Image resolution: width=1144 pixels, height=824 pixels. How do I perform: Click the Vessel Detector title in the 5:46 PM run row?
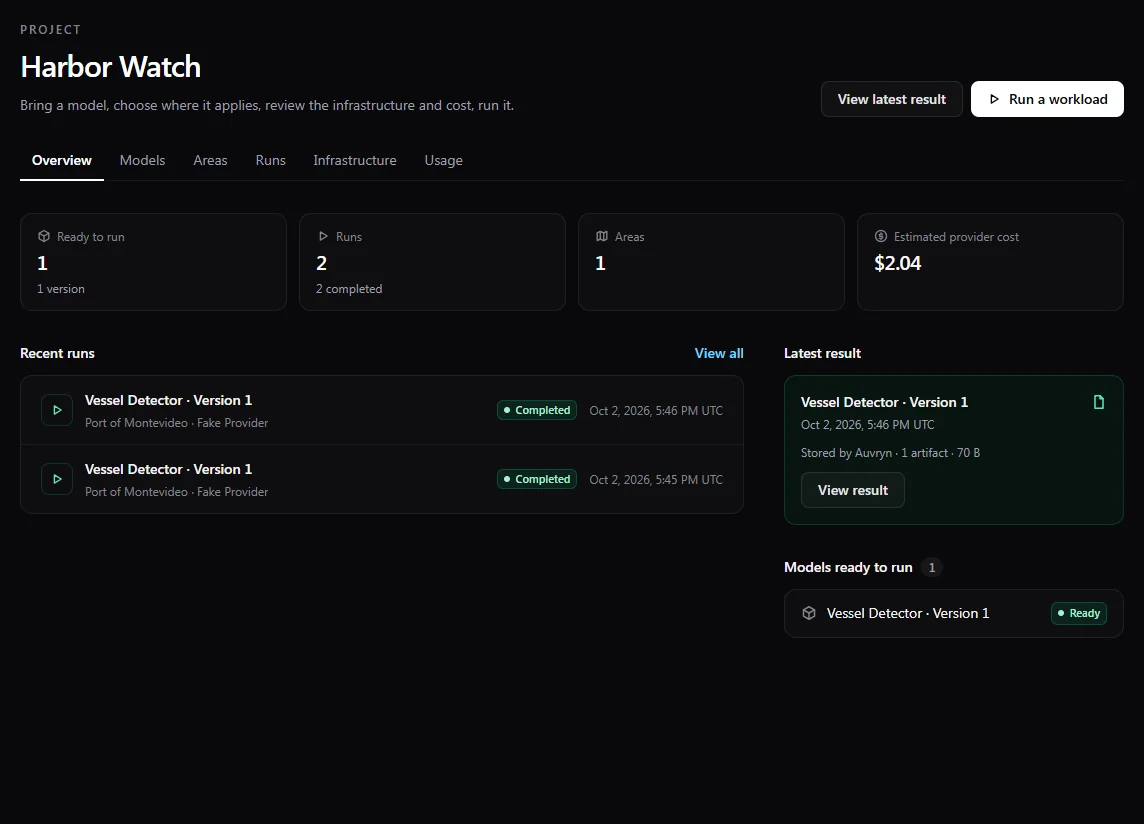tap(169, 401)
